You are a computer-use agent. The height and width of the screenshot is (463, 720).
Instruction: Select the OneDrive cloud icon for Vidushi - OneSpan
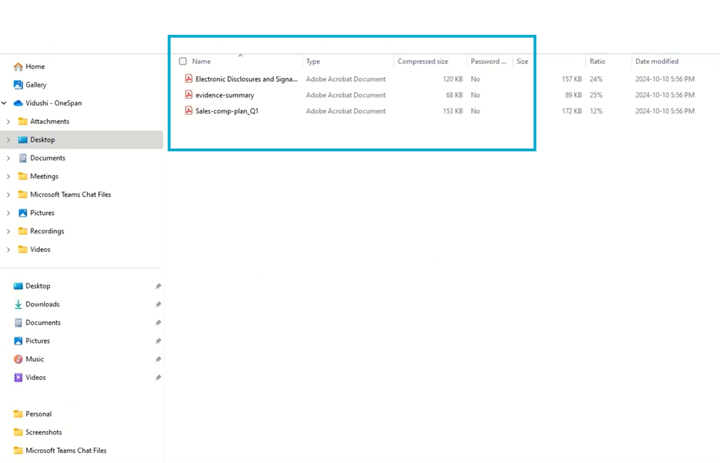[x=18, y=103]
